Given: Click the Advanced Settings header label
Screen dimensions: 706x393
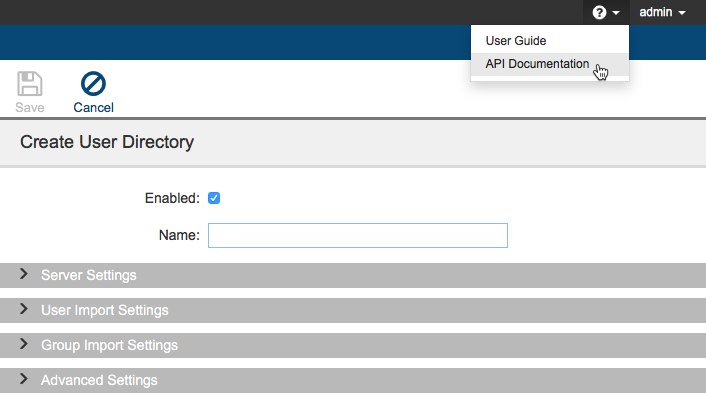Looking at the screenshot, I should coord(99,380).
